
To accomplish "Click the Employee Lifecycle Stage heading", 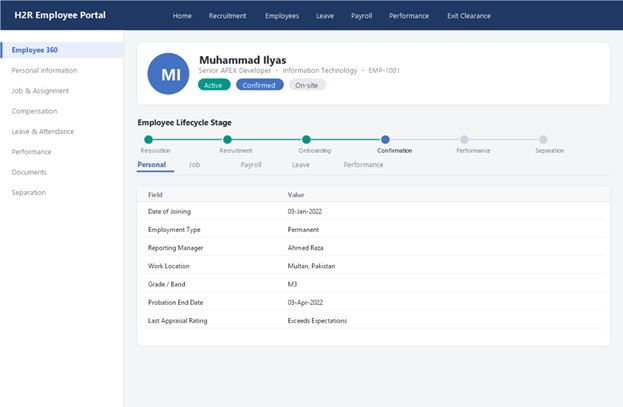I will pyautogui.click(x=184, y=122).
